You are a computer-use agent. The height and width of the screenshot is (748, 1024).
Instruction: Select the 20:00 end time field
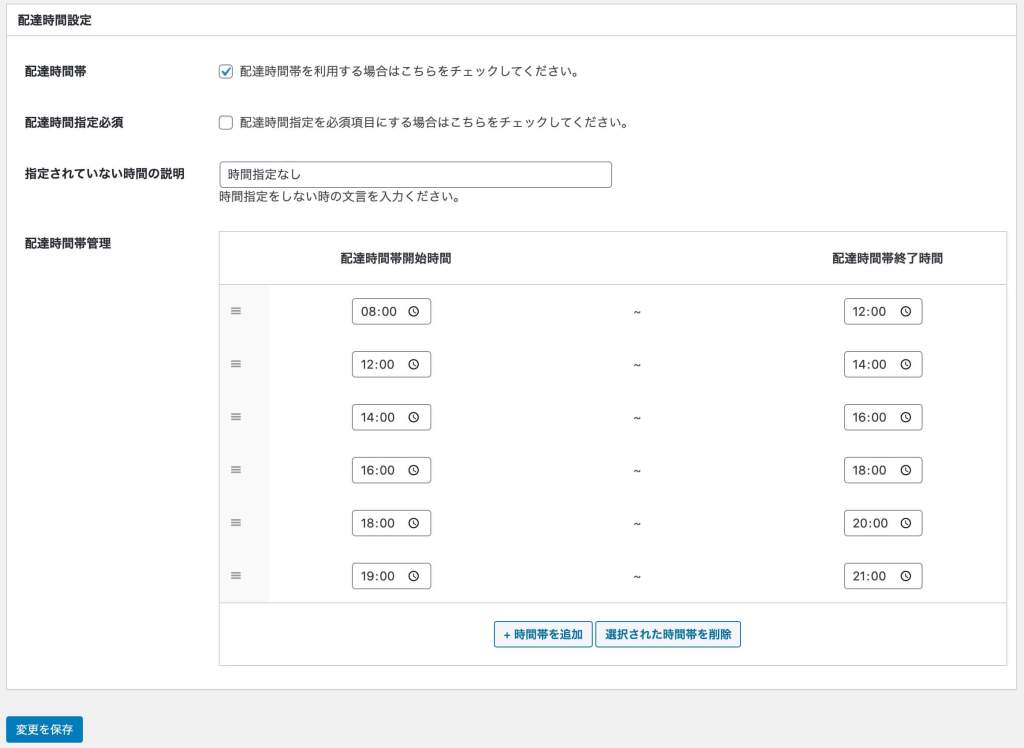click(871, 524)
